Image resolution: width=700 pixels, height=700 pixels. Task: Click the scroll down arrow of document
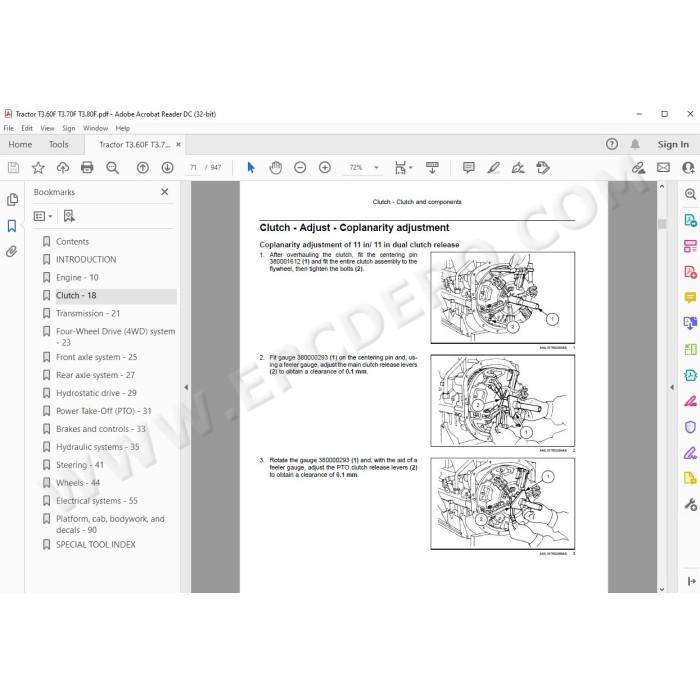pyautogui.click(x=662, y=589)
